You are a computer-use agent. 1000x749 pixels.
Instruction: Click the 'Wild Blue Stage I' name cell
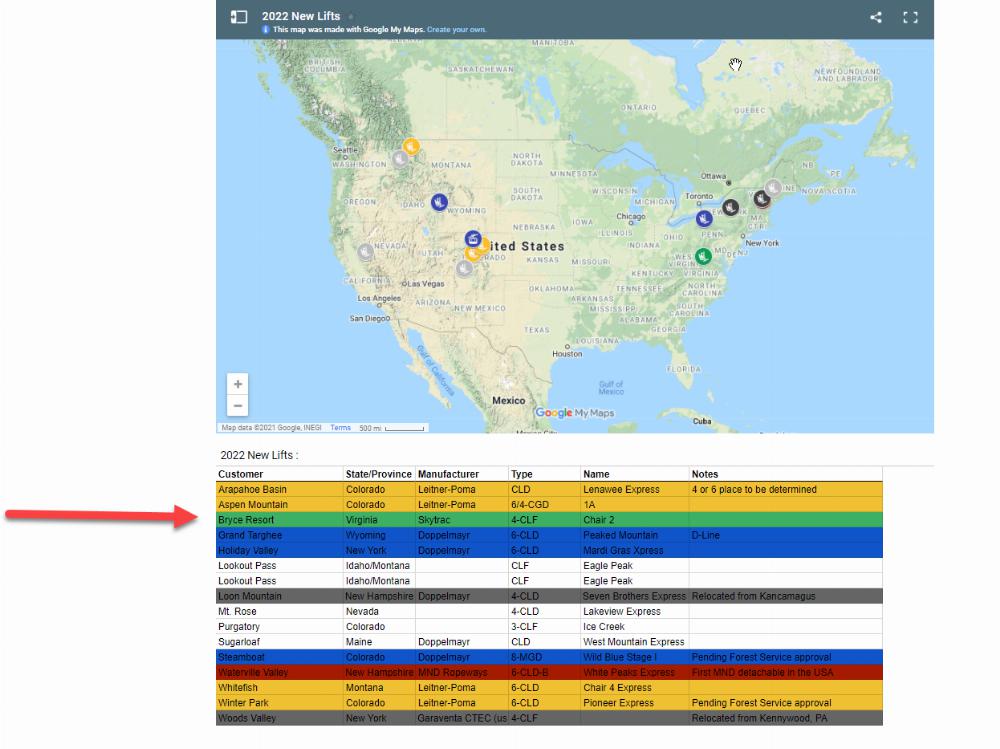pos(635,657)
